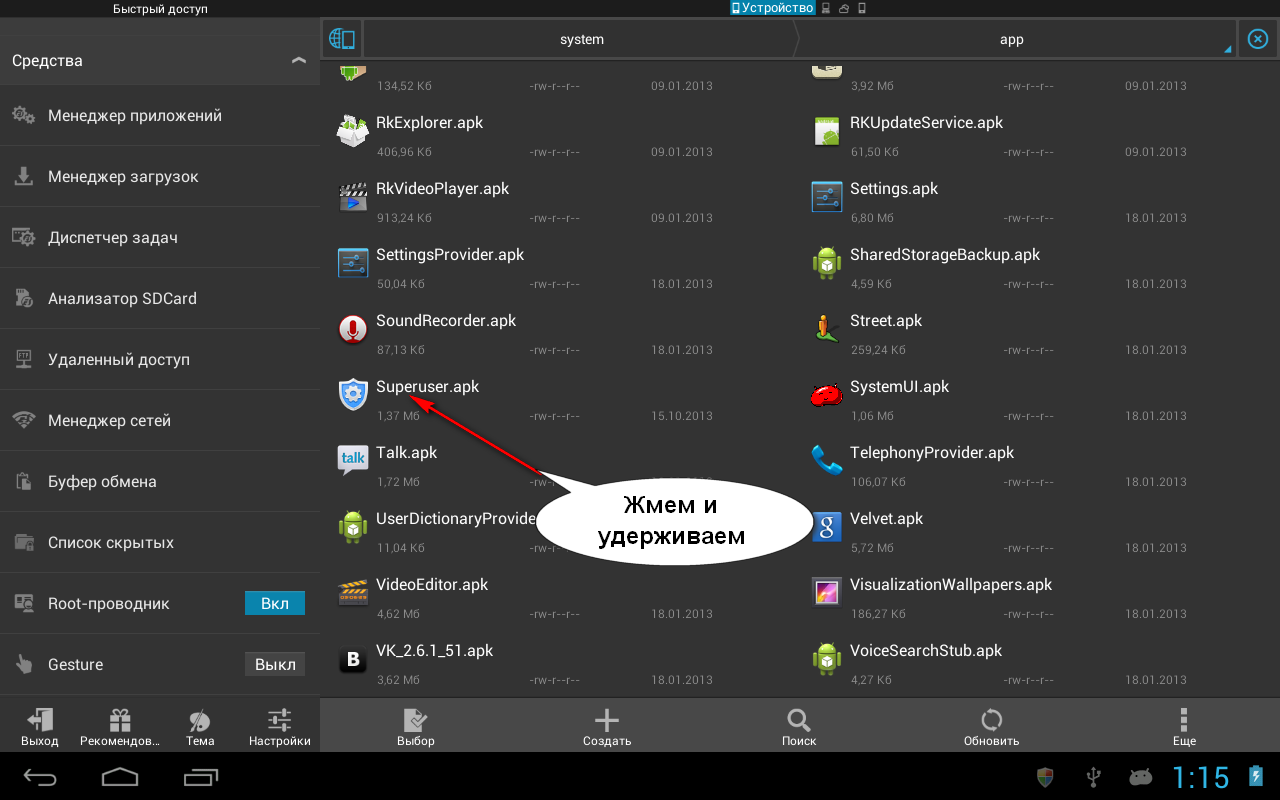Tap the Android debug icon in tray
Image resolution: width=1280 pixels, height=800 pixels.
(x=1140, y=777)
